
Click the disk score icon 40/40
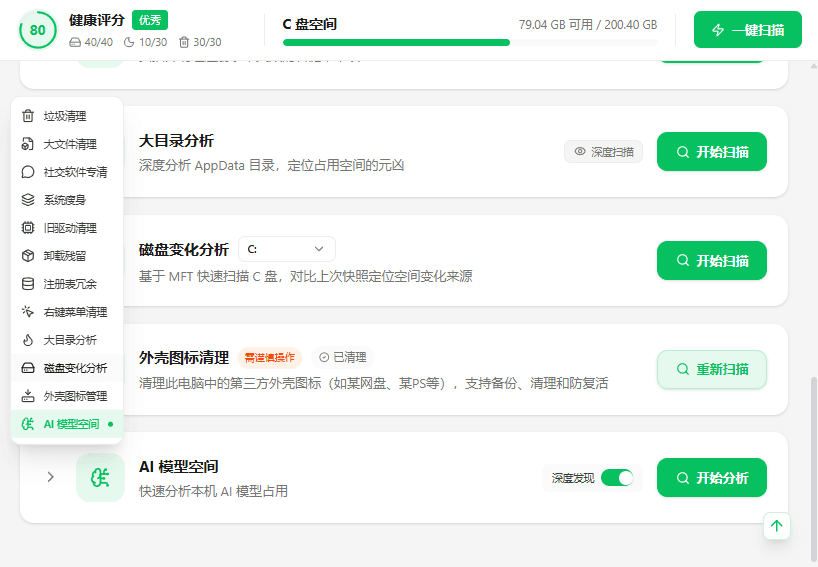[x=75, y=42]
